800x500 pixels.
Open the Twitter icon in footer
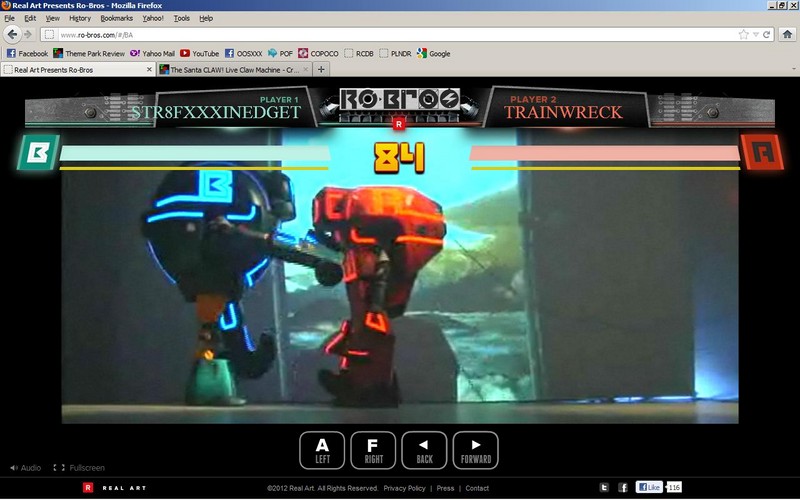tap(604, 488)
